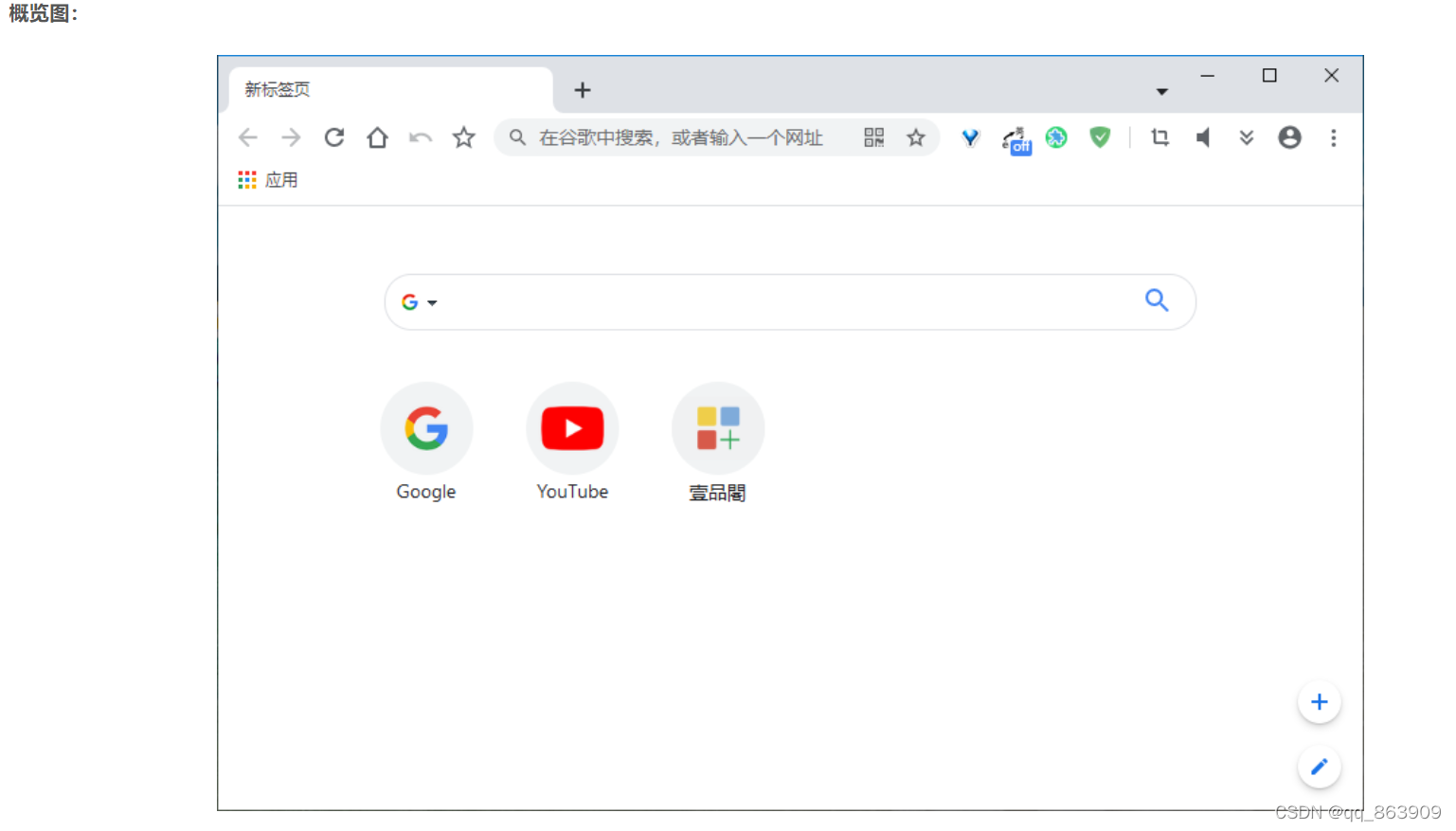Maximize the browser window
1456x831 pixels.
[x=1269, y=76]
